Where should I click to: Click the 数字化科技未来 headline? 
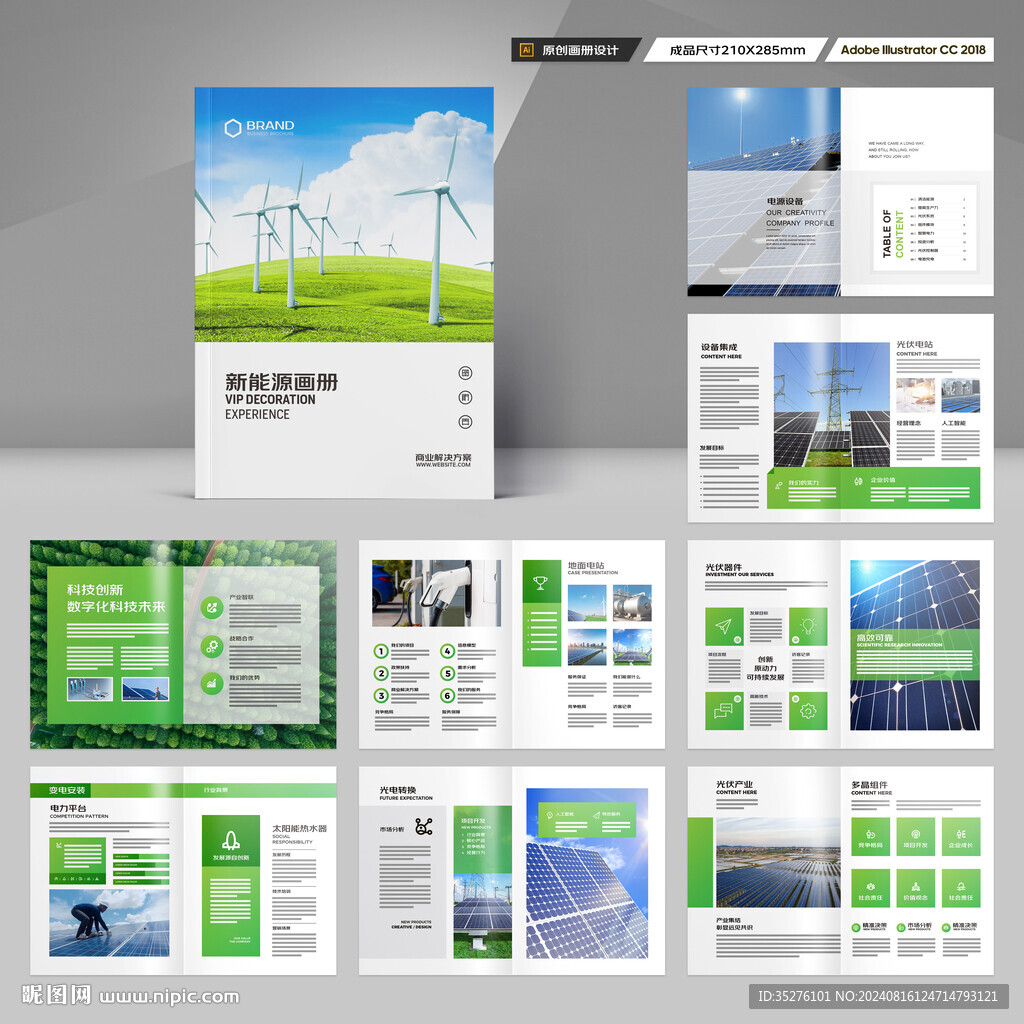116,607
